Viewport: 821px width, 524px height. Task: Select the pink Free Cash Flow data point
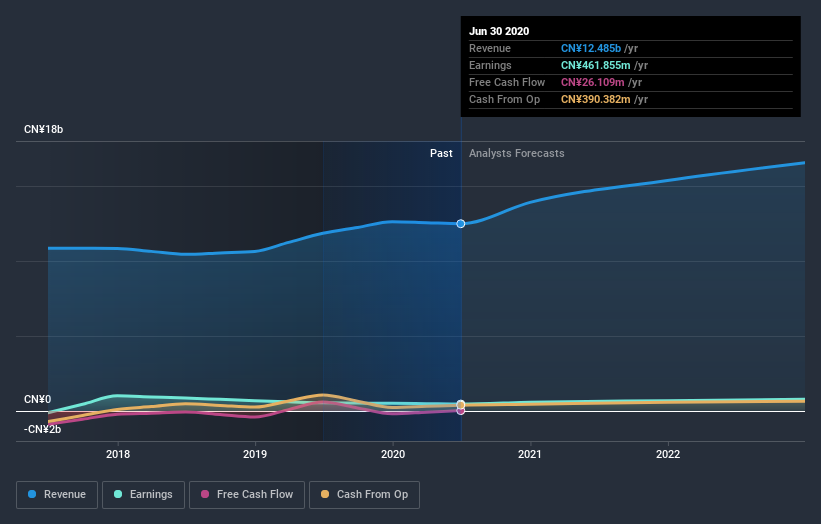click(461, 411)
